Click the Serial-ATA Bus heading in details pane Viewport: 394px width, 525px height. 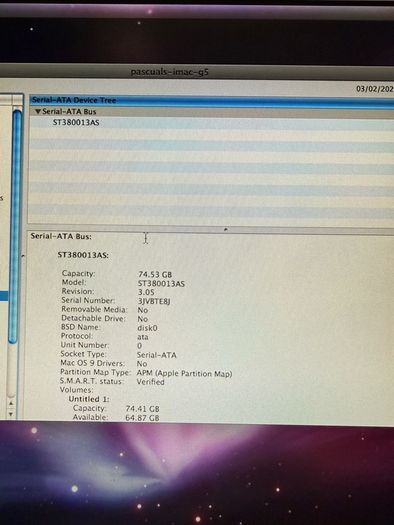(x=61, y=236)
